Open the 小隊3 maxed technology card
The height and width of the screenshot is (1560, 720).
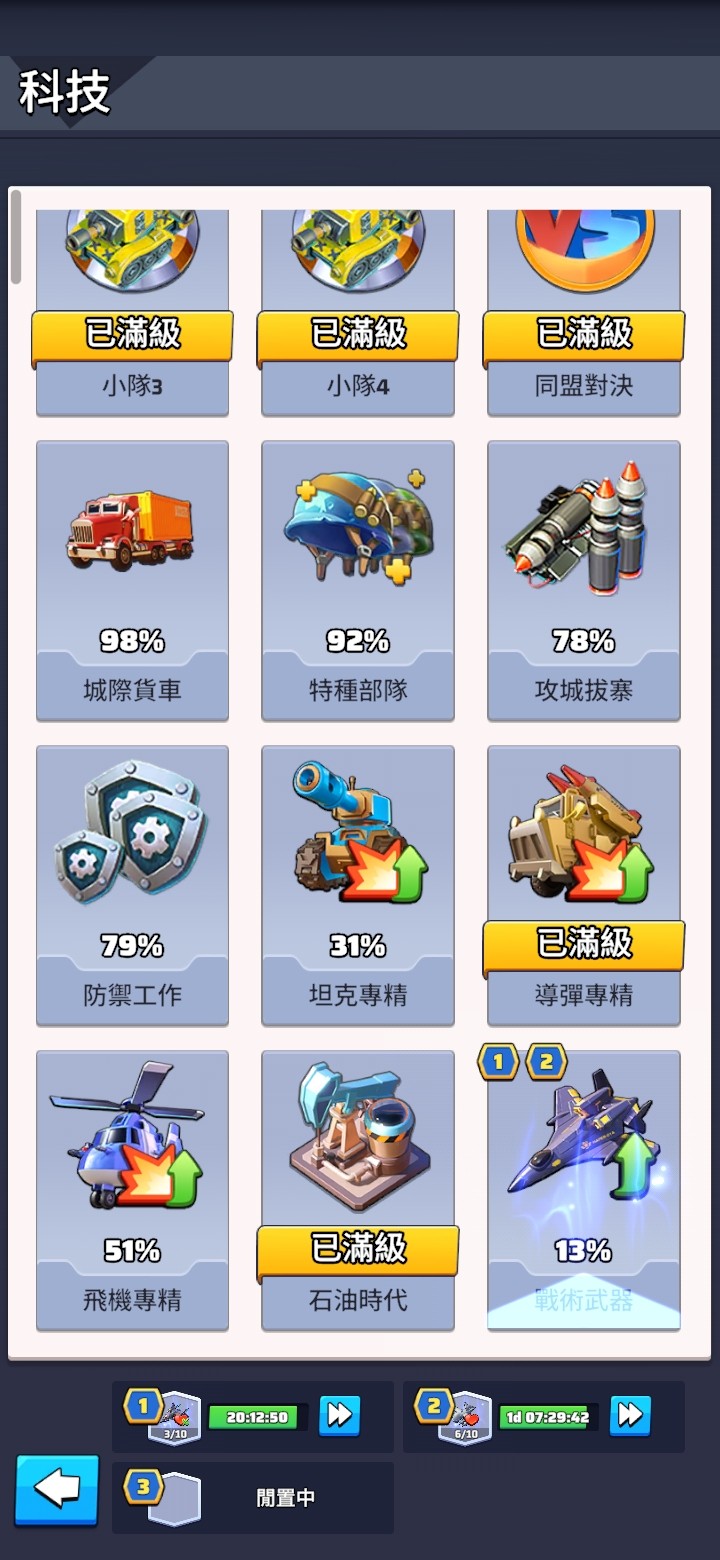[x=132, y=312]
